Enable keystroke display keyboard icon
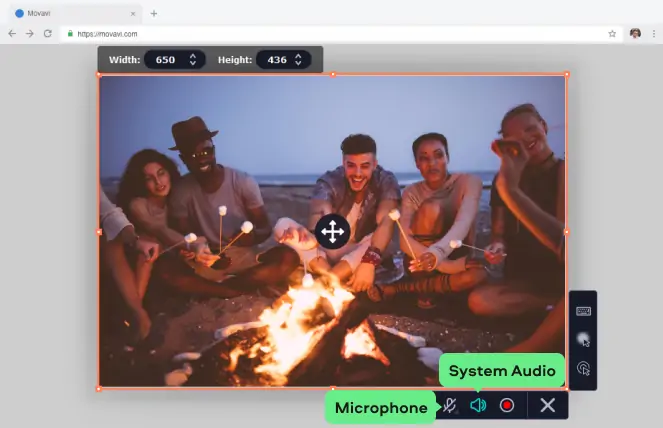The height and width of the screenshot is (428, 663). coord(584,311)
